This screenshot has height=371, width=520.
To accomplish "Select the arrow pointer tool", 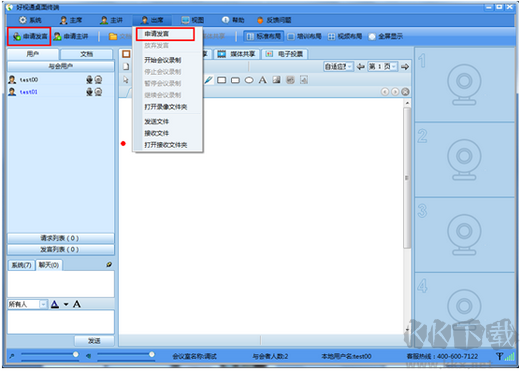I will (x=126, y=80).
